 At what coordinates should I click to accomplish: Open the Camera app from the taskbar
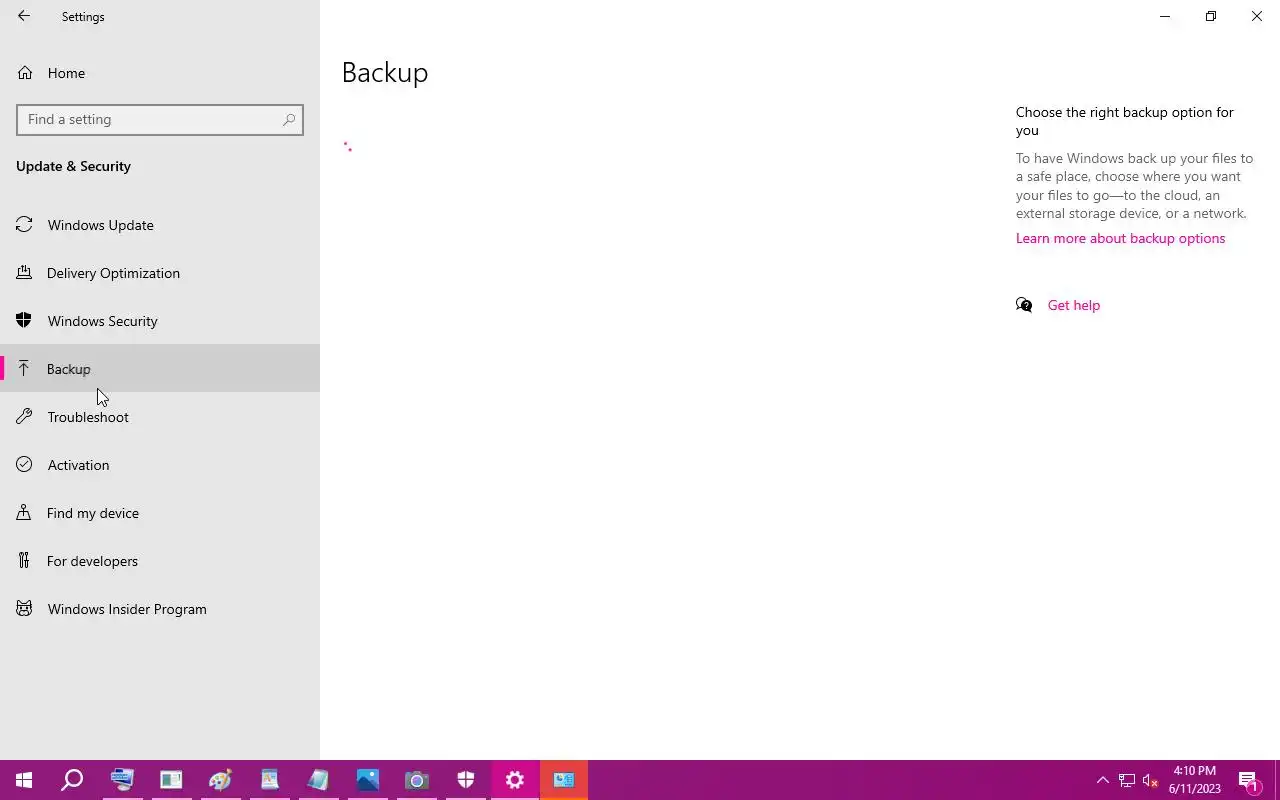(416, 780)
